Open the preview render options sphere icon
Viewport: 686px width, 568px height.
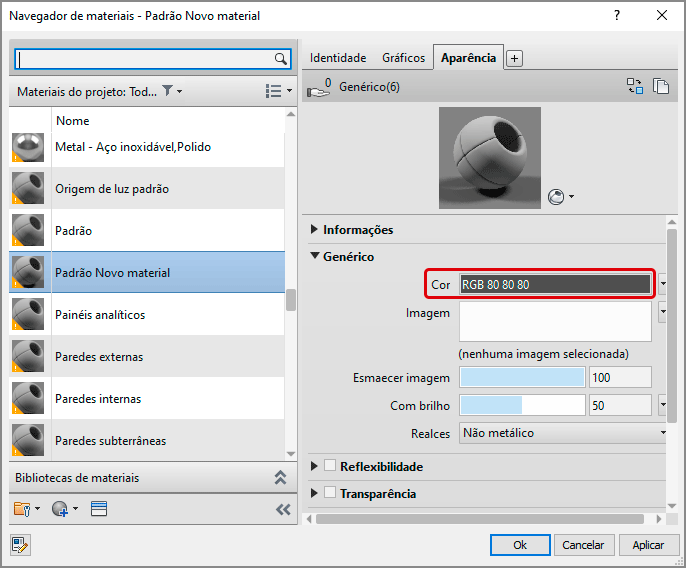pos(556,197)
